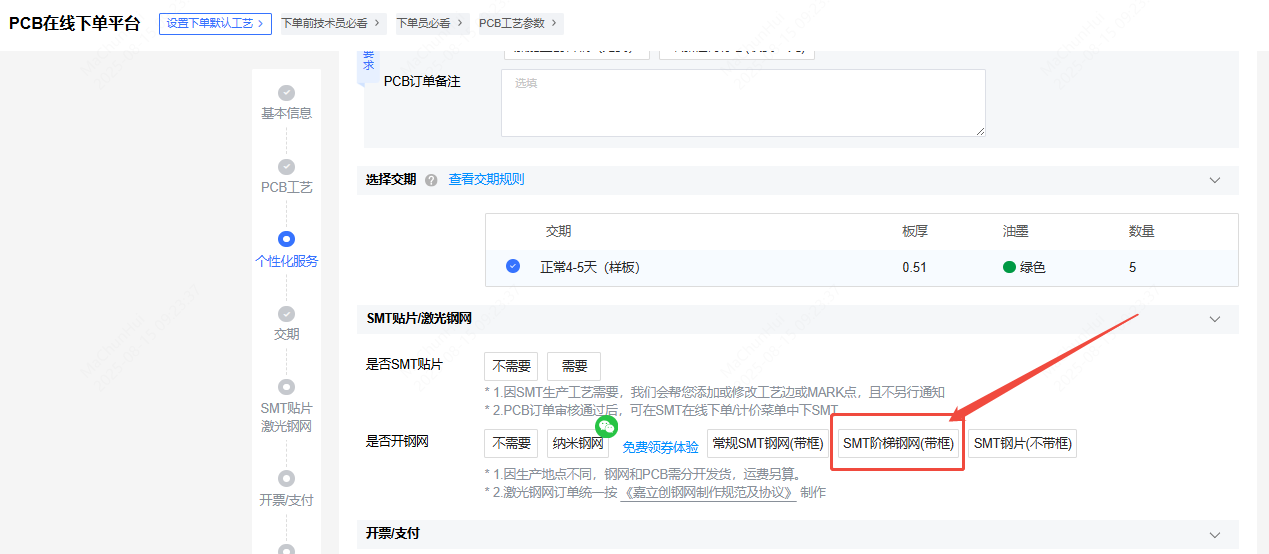Screen dimensions: 1269x554
Task: Open the PCB工艺参数 top menu item
Action: [520, 23]
